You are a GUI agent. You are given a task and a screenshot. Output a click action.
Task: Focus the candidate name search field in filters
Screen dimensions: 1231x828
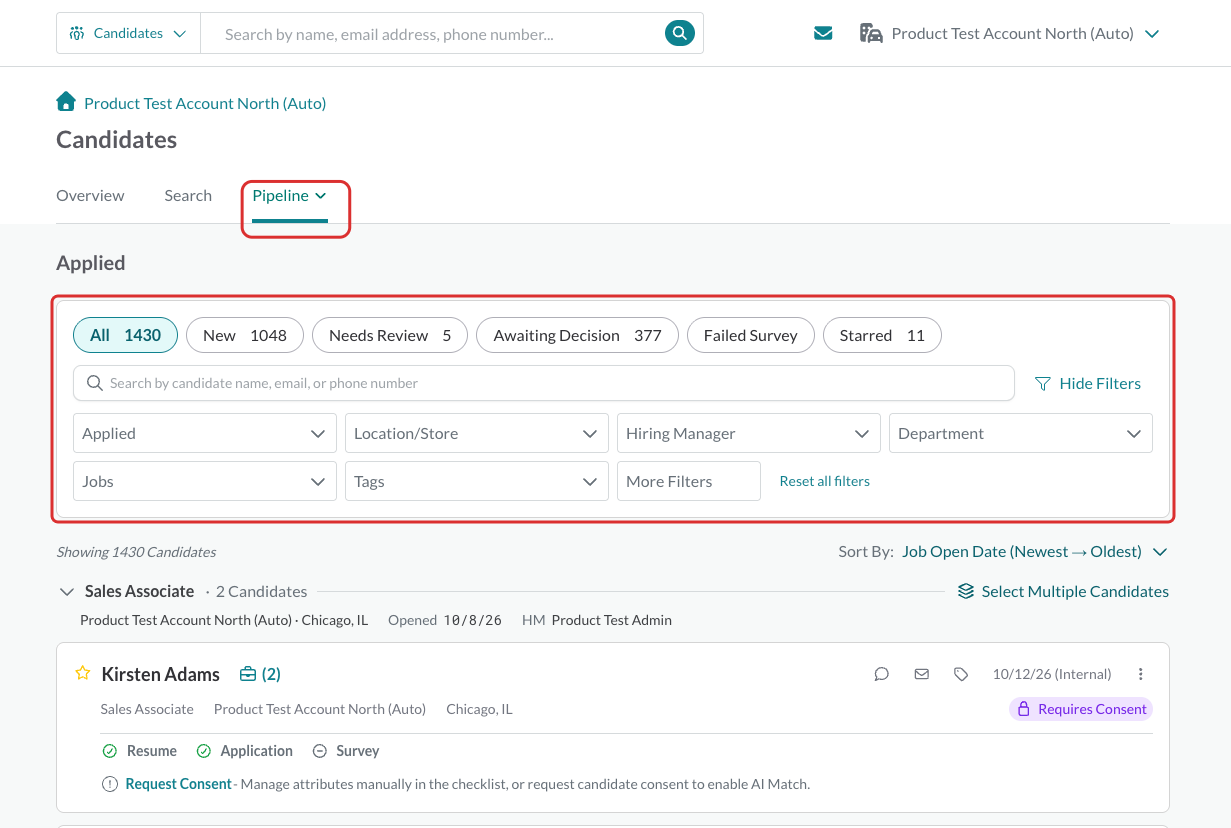click(544, 383)
